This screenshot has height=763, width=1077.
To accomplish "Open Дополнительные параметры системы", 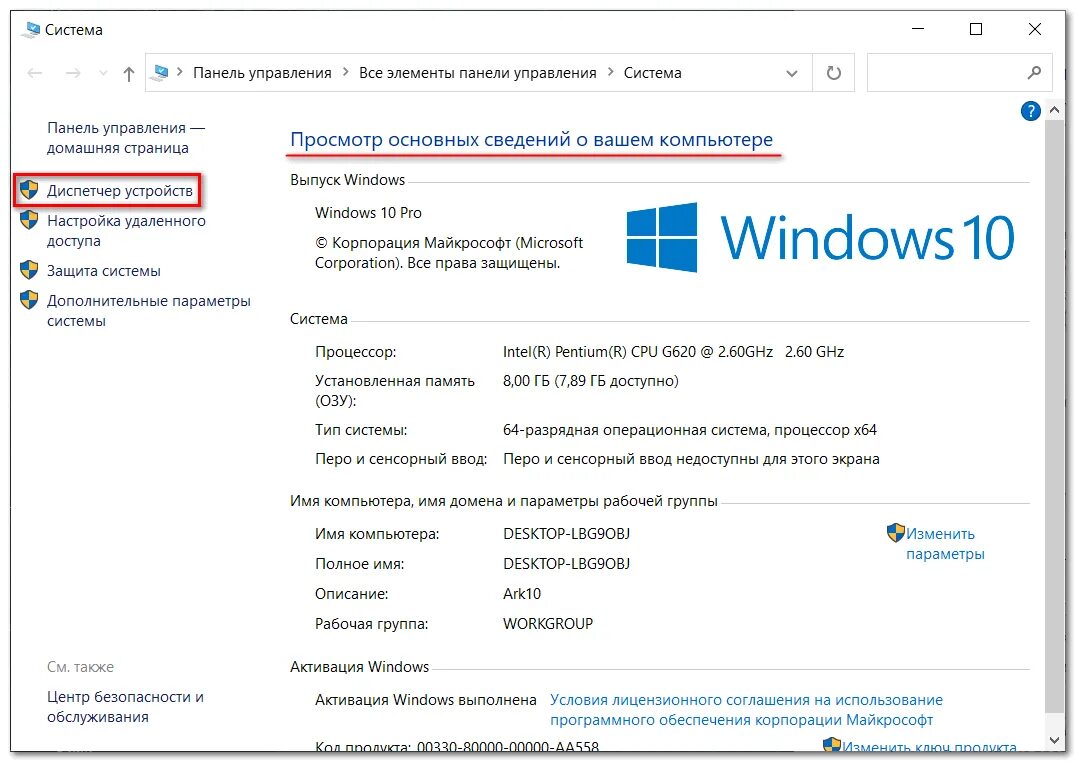I will pos(148,311).
